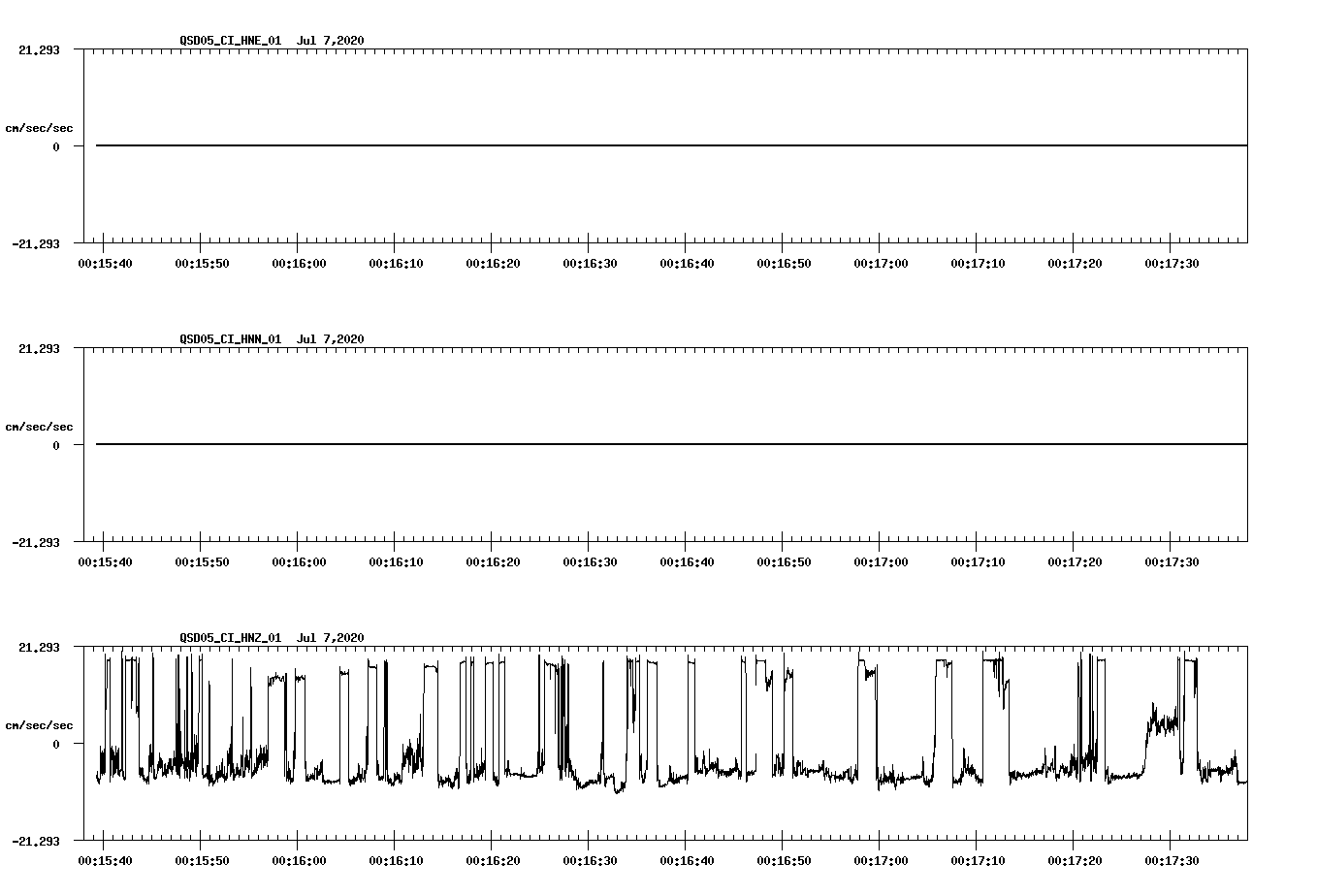Click the 00:15:40 time label on HNZ chart
The width and height of the screenshot is (1317, 896).
click(x=105, y=861)
